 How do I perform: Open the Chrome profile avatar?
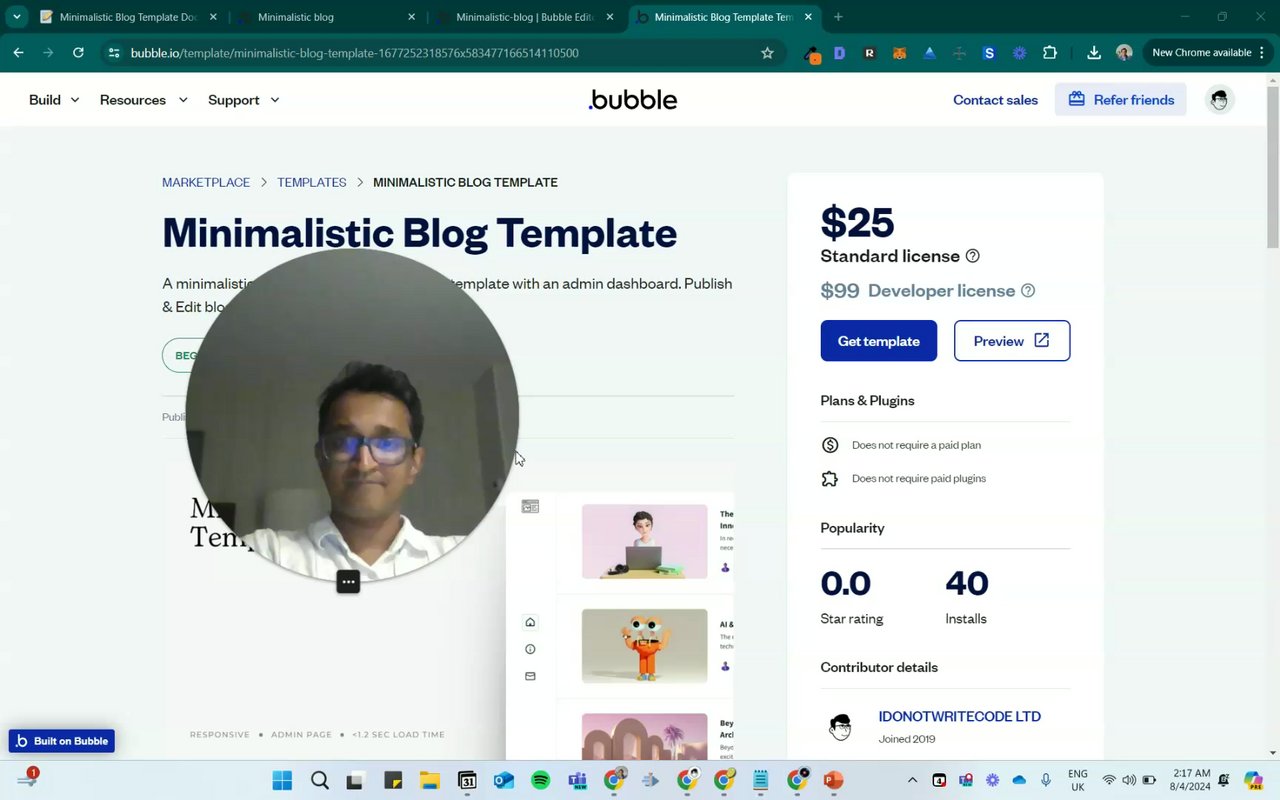(x=1124, y=53)
